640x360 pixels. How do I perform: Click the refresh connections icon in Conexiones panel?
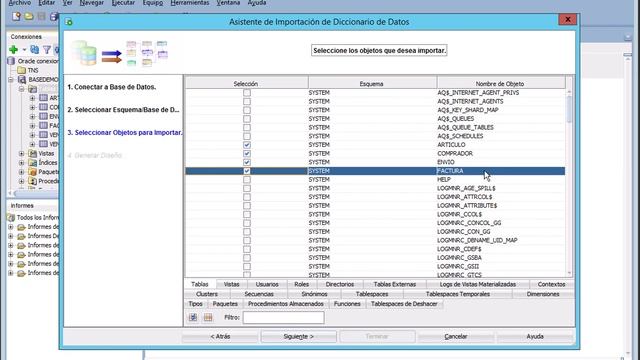click(x=35, y=50)
